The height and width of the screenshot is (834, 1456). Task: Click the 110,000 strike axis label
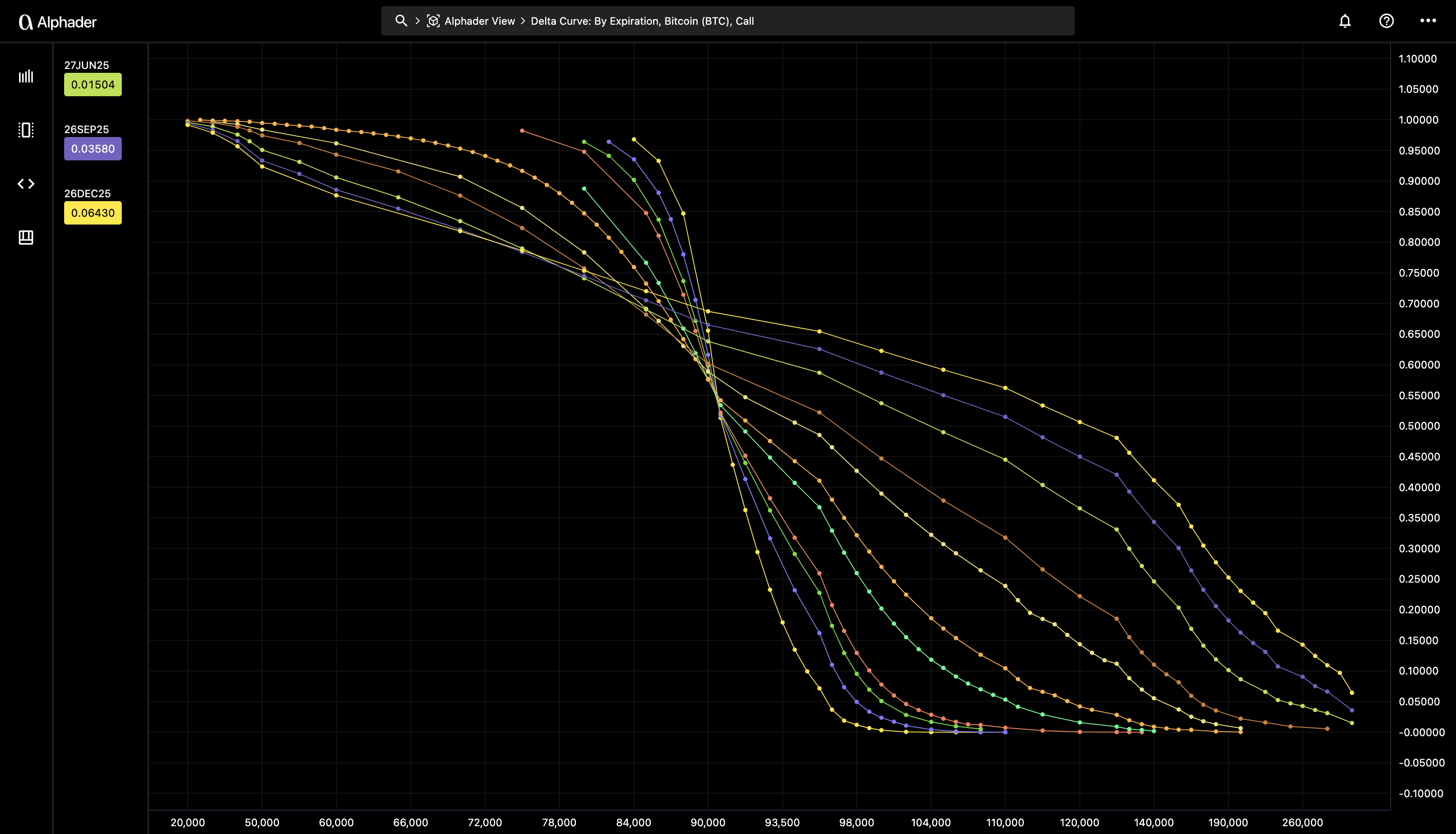(1005, 823)
